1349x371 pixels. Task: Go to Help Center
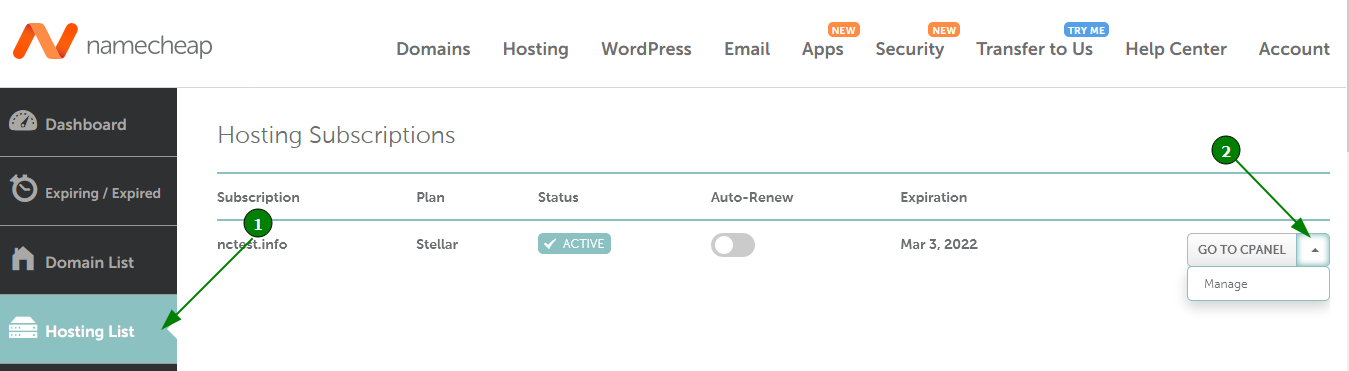tap(1175, 49)
